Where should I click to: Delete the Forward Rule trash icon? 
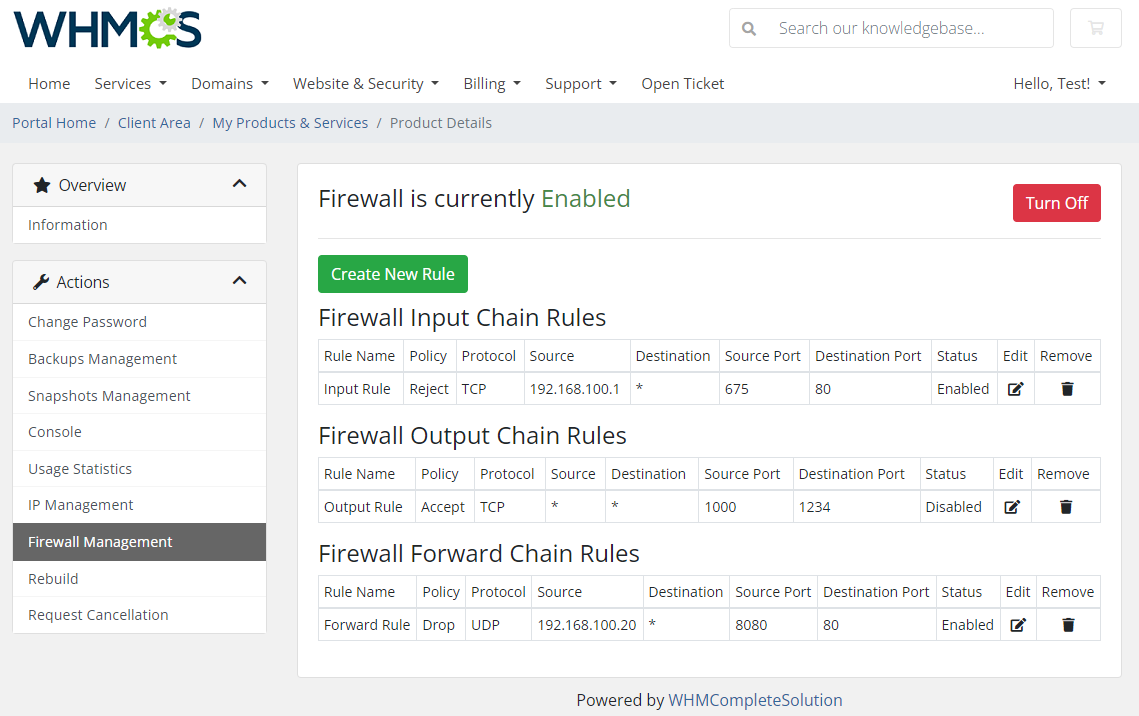1068,625
